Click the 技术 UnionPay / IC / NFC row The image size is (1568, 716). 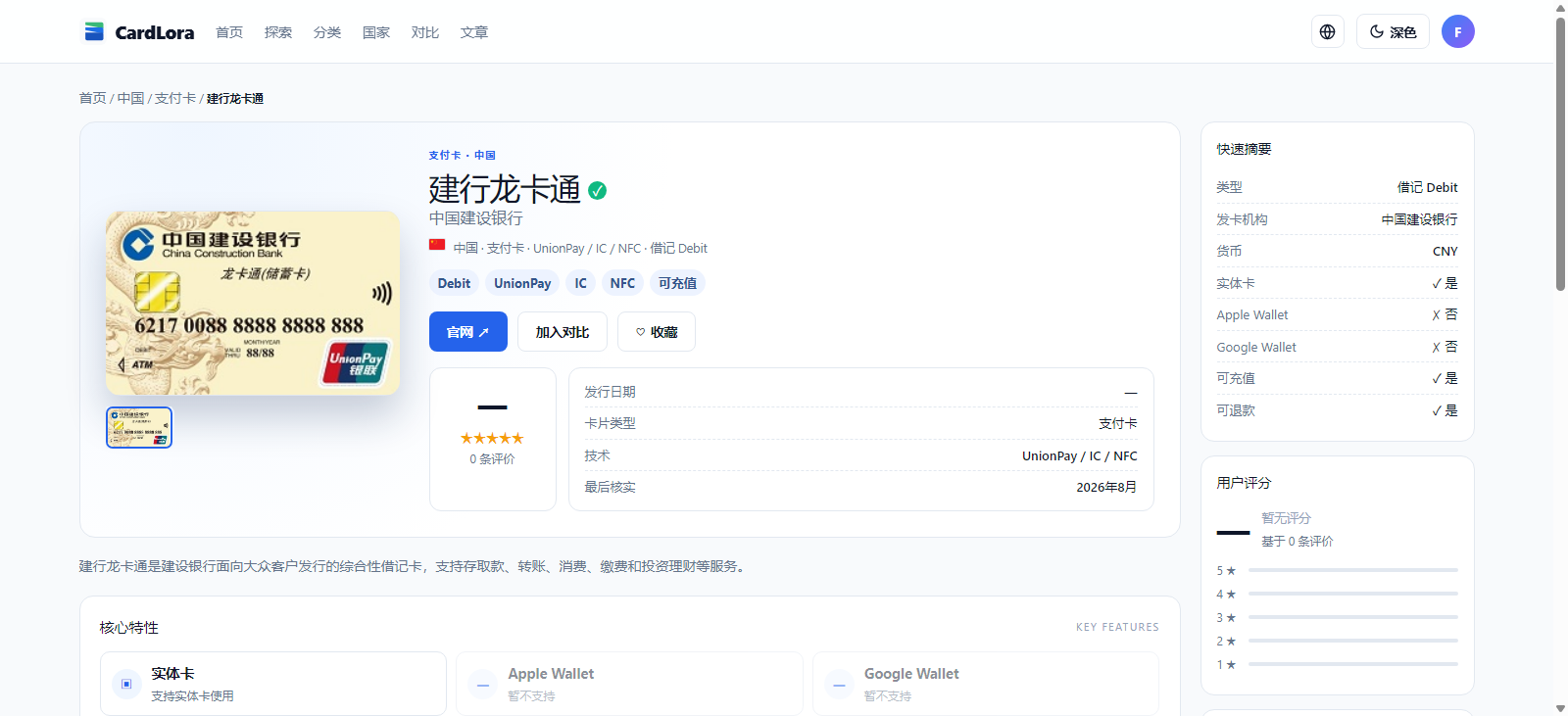[861, 455]
